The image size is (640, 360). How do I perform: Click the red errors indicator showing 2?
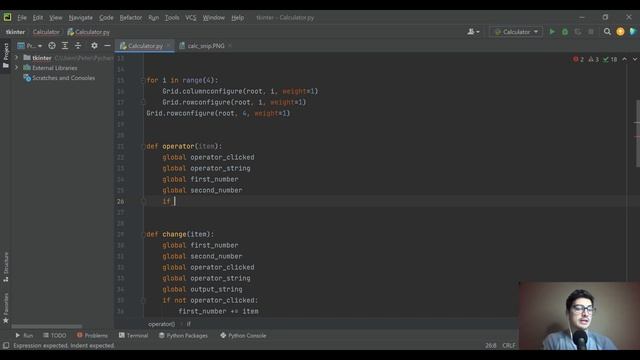point(578,60)
